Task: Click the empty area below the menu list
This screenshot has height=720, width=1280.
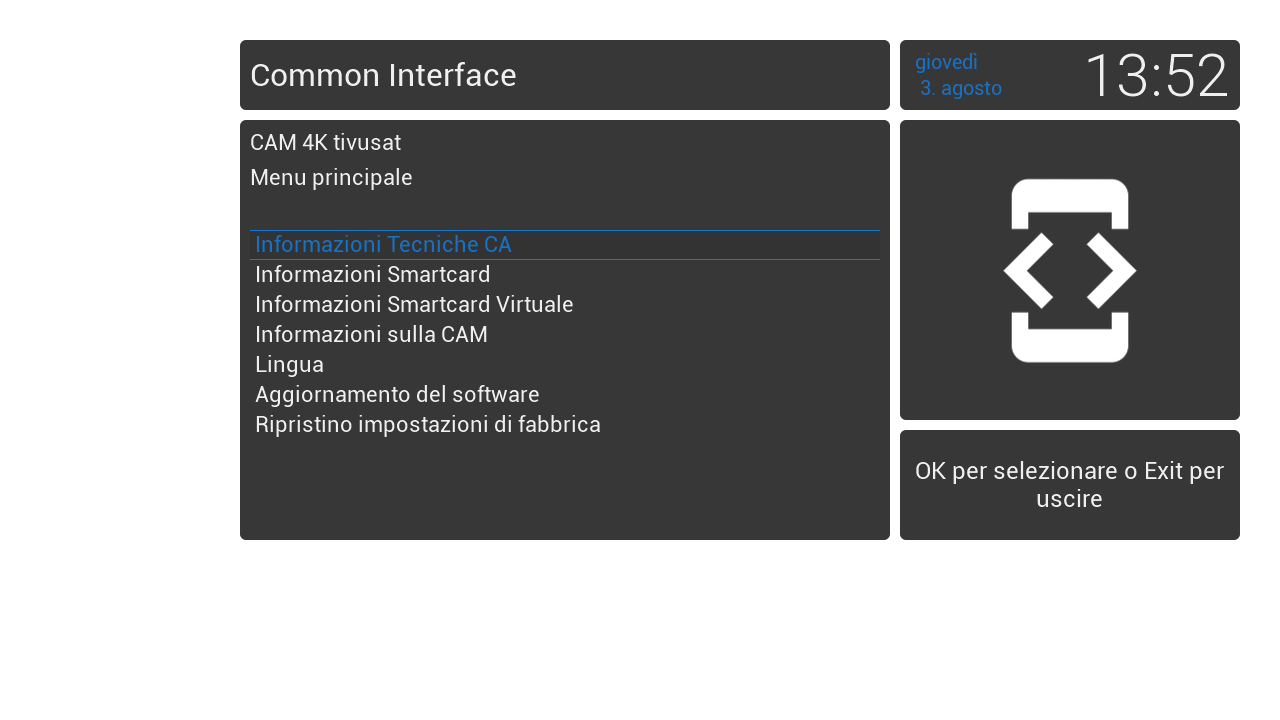Action: pyautogui.click(x=565, y=488)
